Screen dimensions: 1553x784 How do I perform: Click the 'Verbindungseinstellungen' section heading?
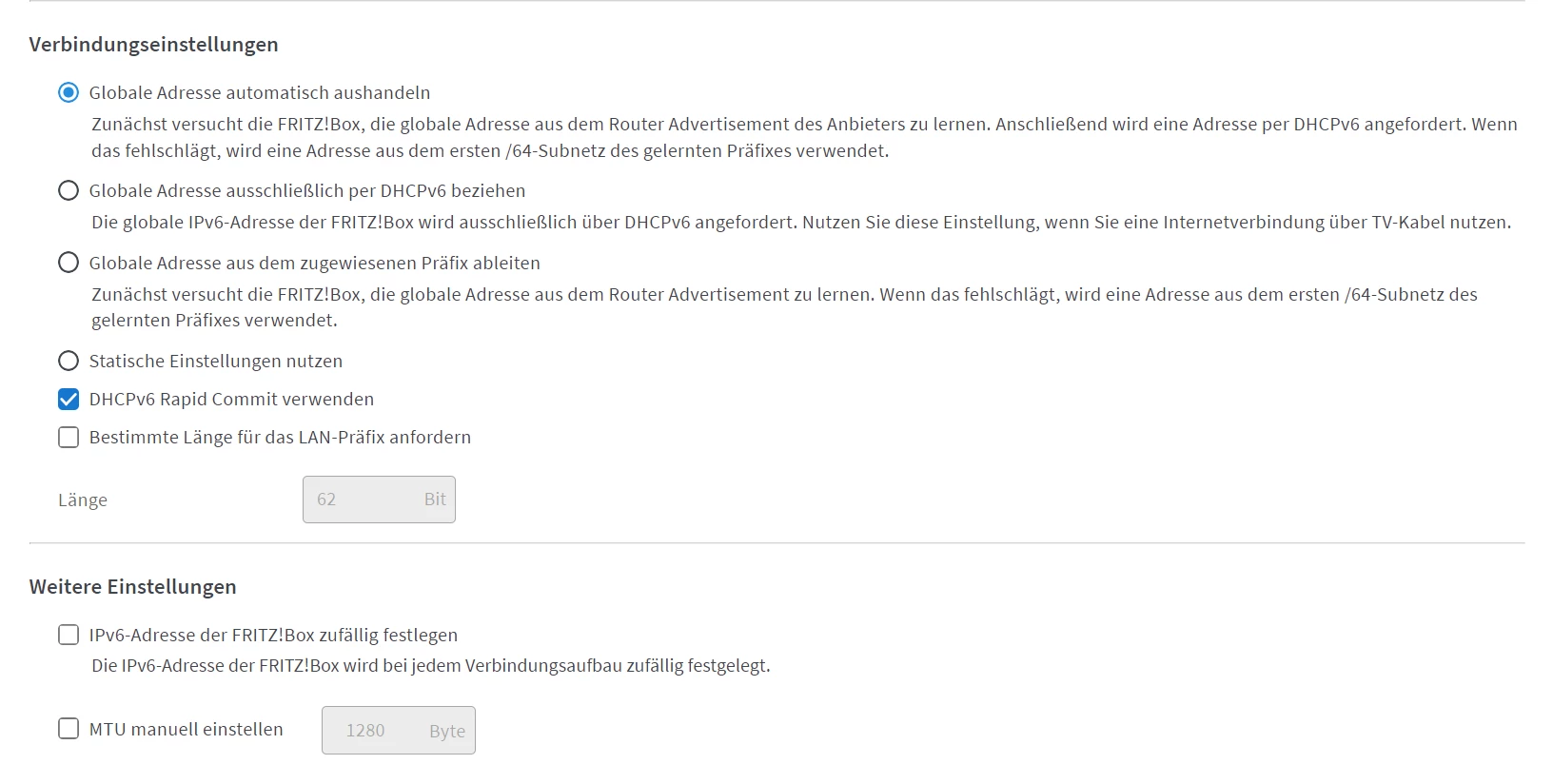153,45
